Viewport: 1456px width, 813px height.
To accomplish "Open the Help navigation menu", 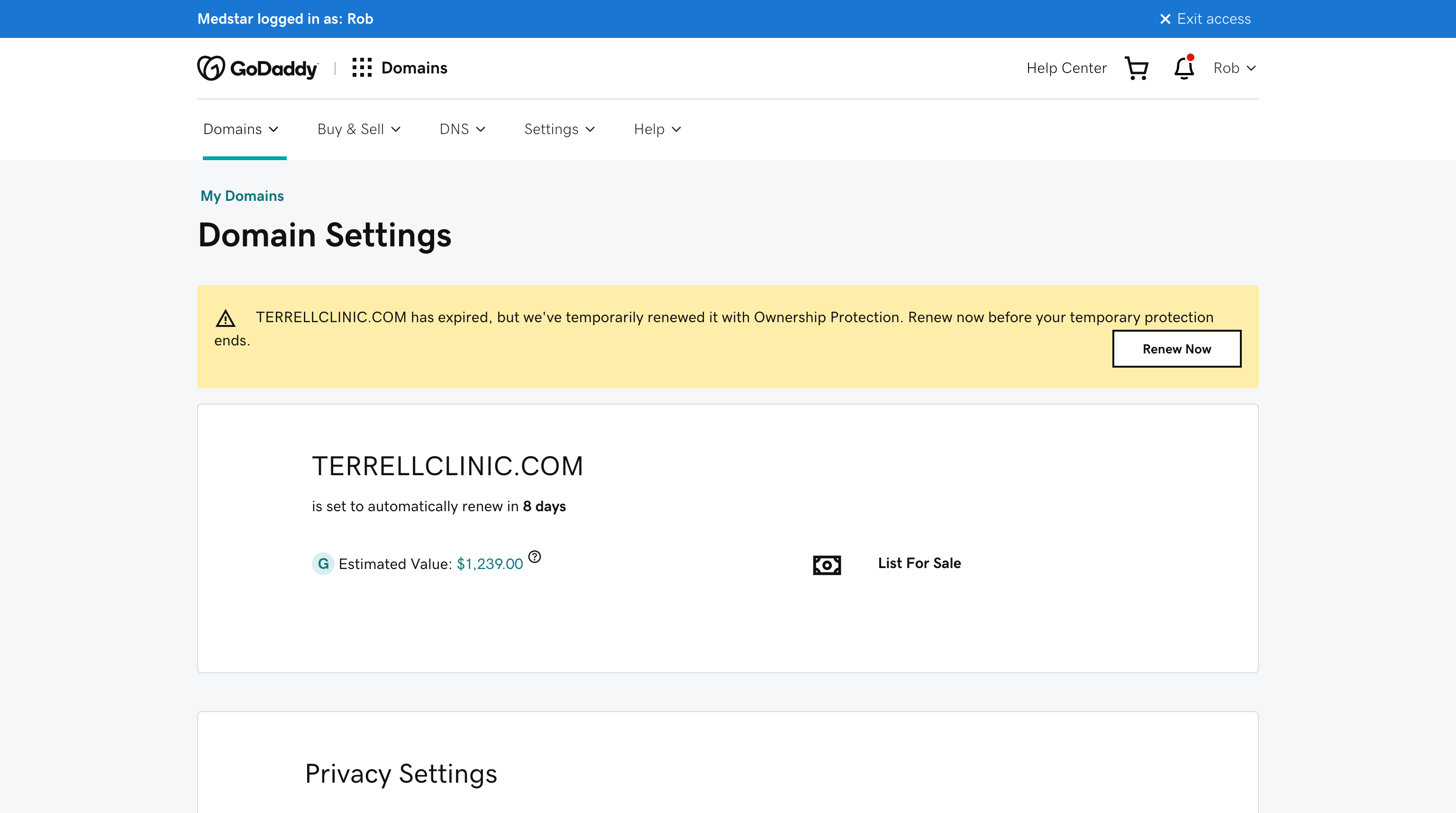I will 657,129.
